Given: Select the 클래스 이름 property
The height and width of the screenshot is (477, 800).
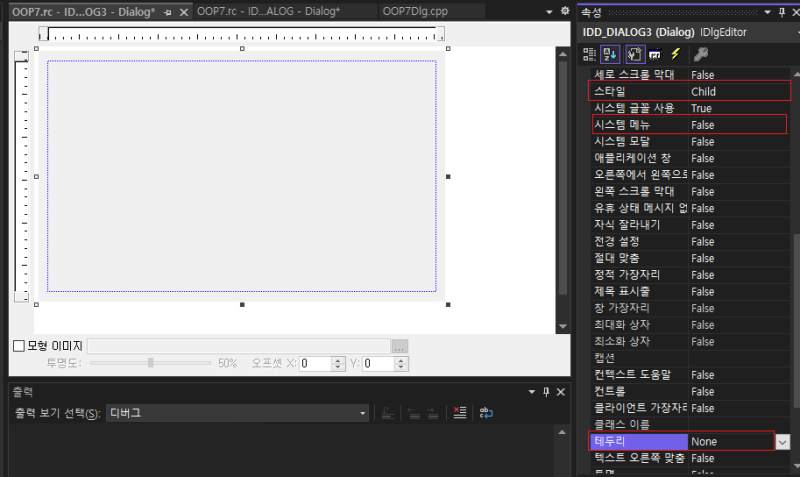Looking at the screenshot, I should pyautogui.click(x=621, y=424).
